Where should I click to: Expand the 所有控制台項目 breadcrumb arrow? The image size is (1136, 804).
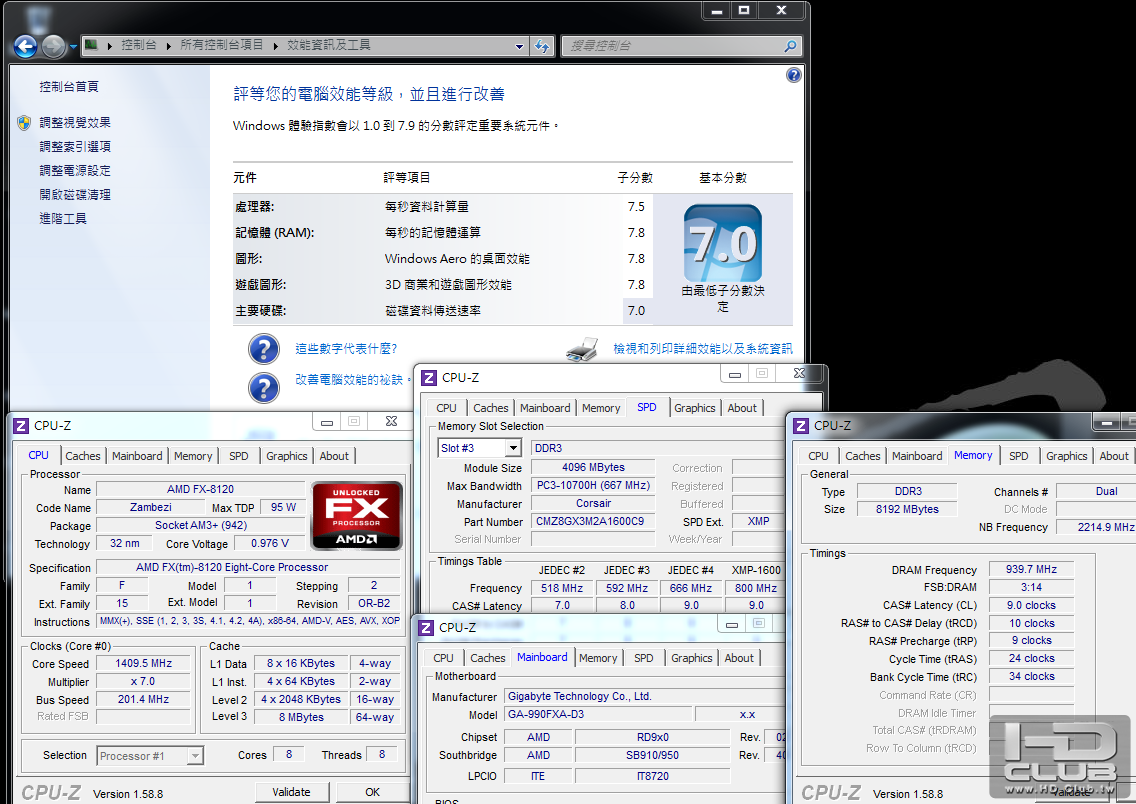coord(275,46)
